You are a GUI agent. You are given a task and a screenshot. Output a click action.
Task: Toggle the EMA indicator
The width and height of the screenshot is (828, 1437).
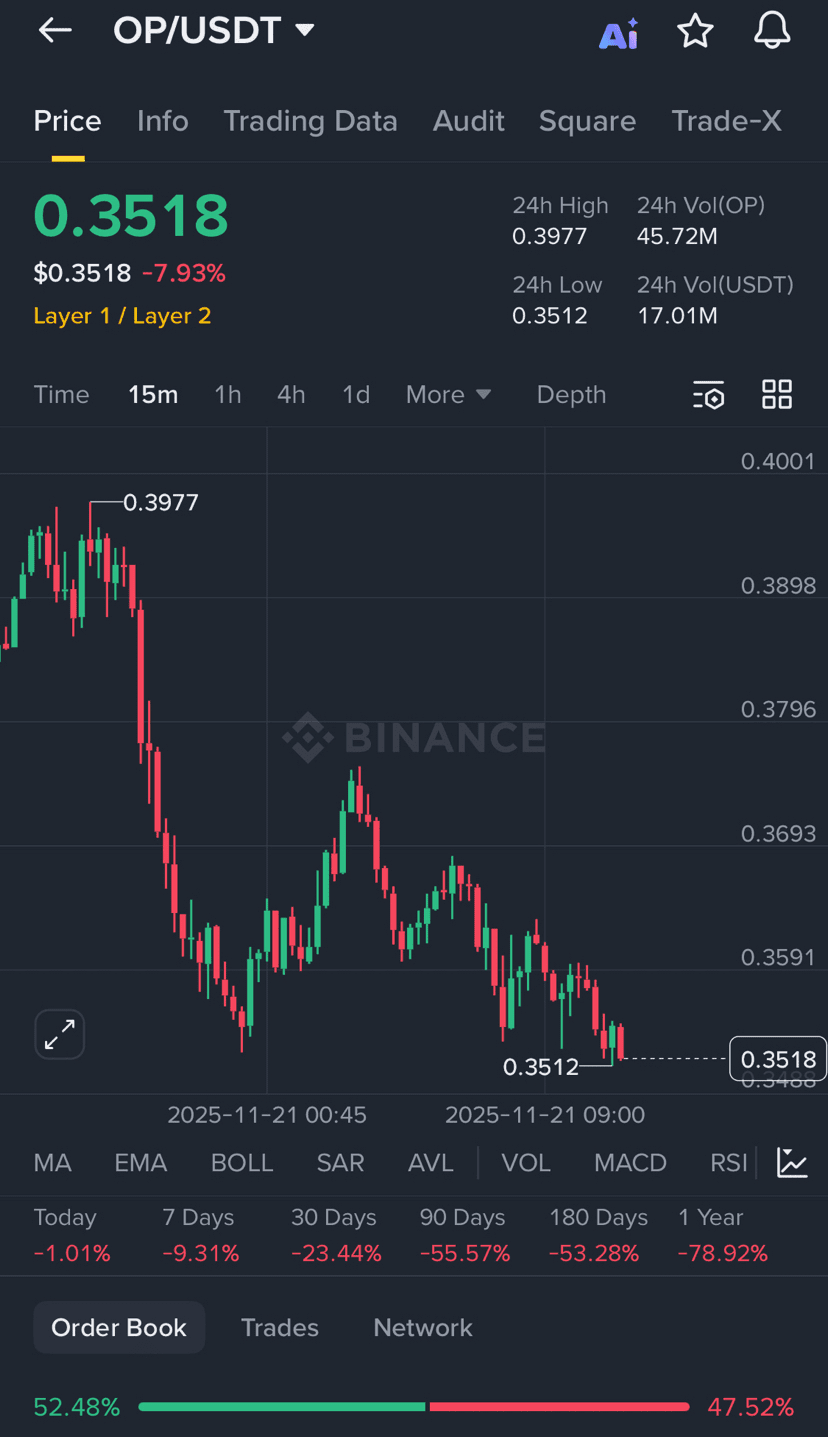[140, 1163]
